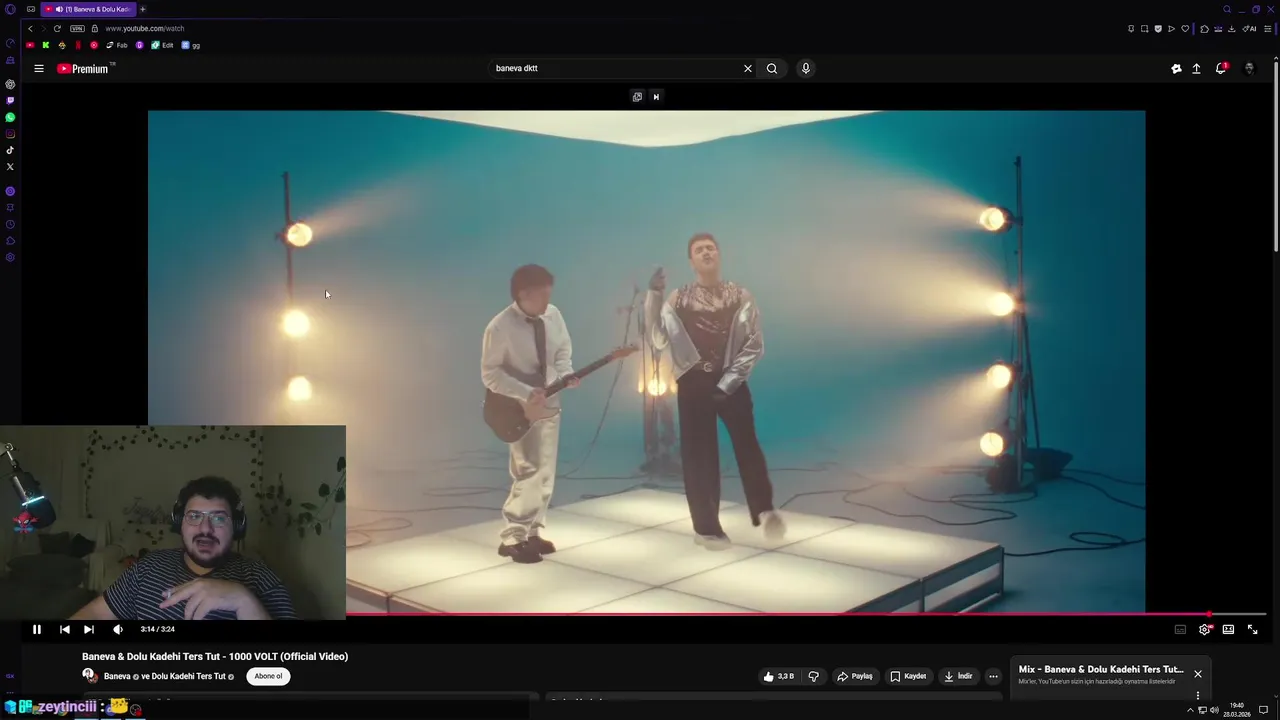Click the video title text
Image resolution: width=1280 pixels, height=720 pixels.
click(x=215, y=656)
